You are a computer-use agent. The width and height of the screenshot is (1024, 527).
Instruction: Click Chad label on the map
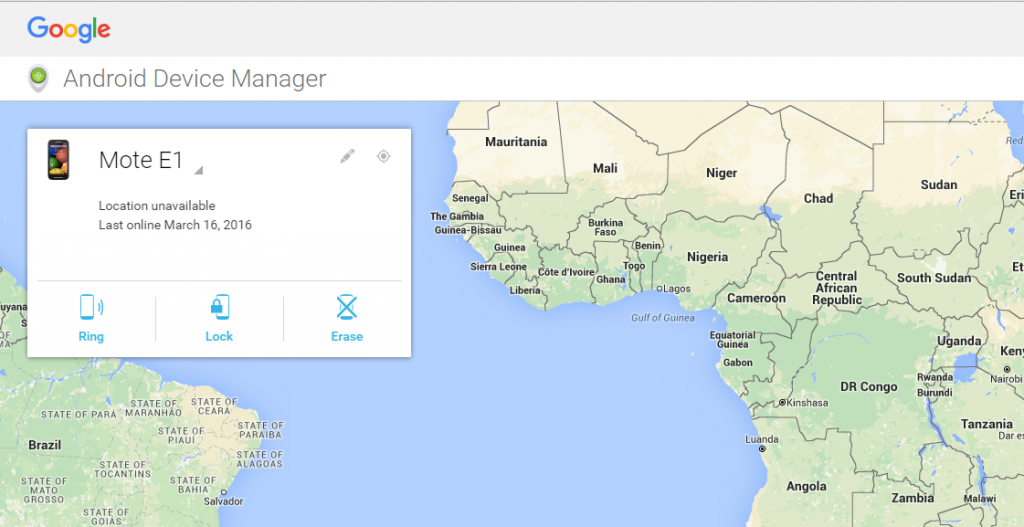[x=818, y=198]
